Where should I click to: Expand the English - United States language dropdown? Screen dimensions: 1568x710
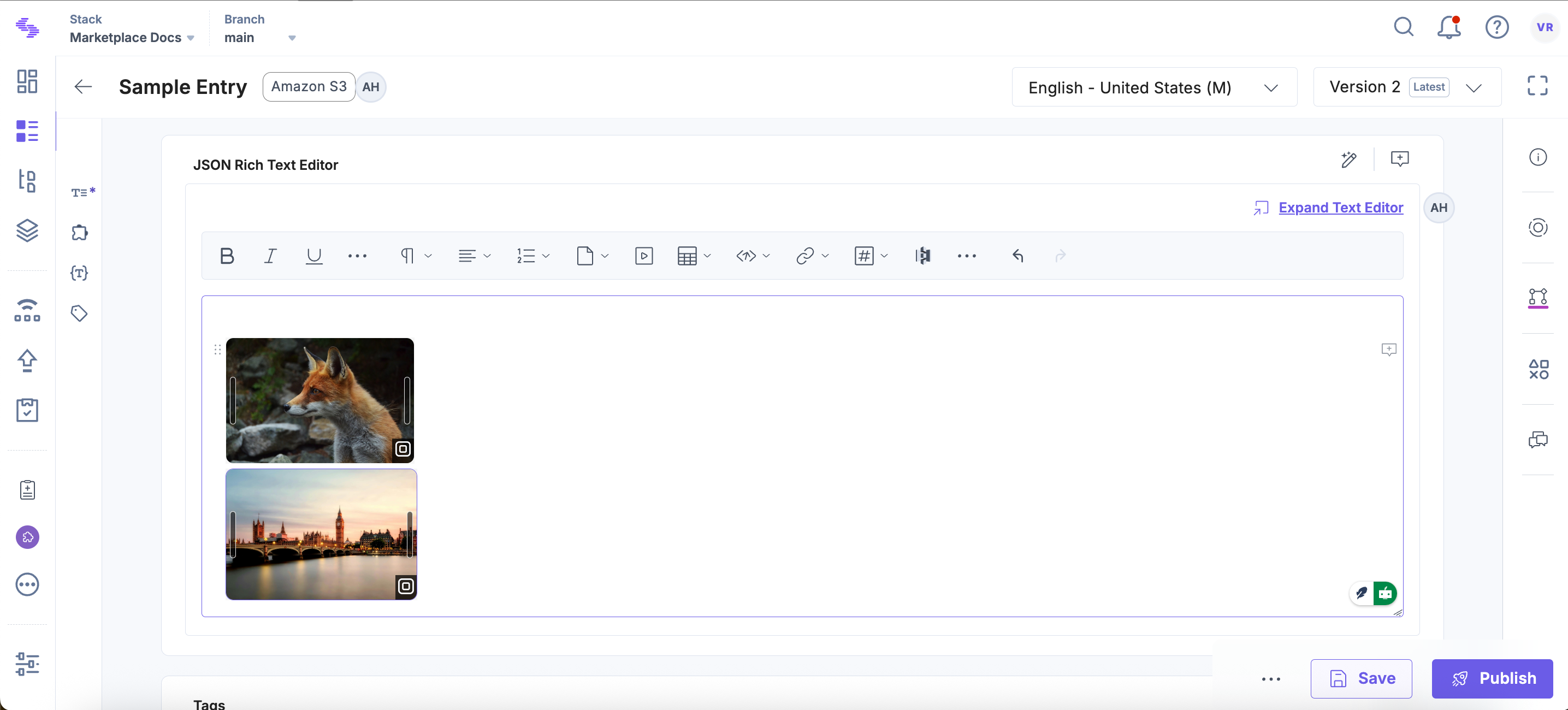pyautogui.click(x=1271, y=87)
